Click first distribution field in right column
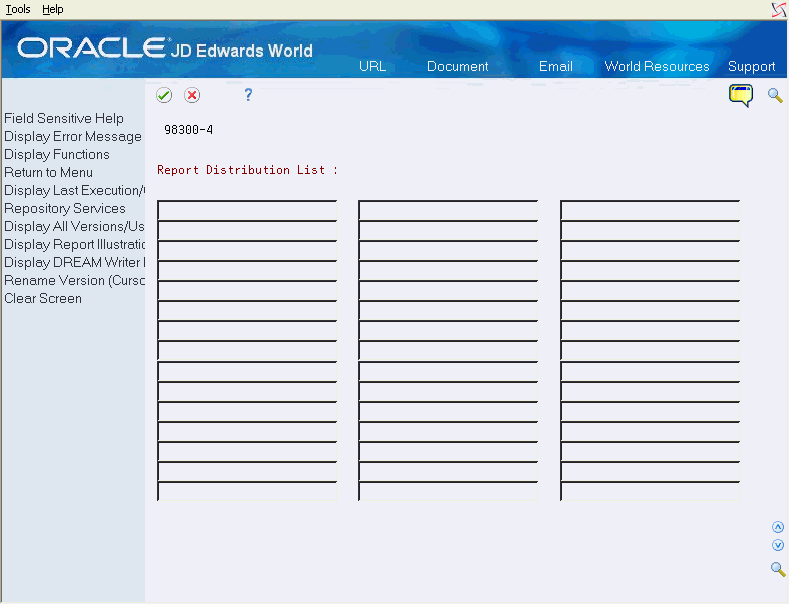Screen dimensions: 789x604 point(650,210)
